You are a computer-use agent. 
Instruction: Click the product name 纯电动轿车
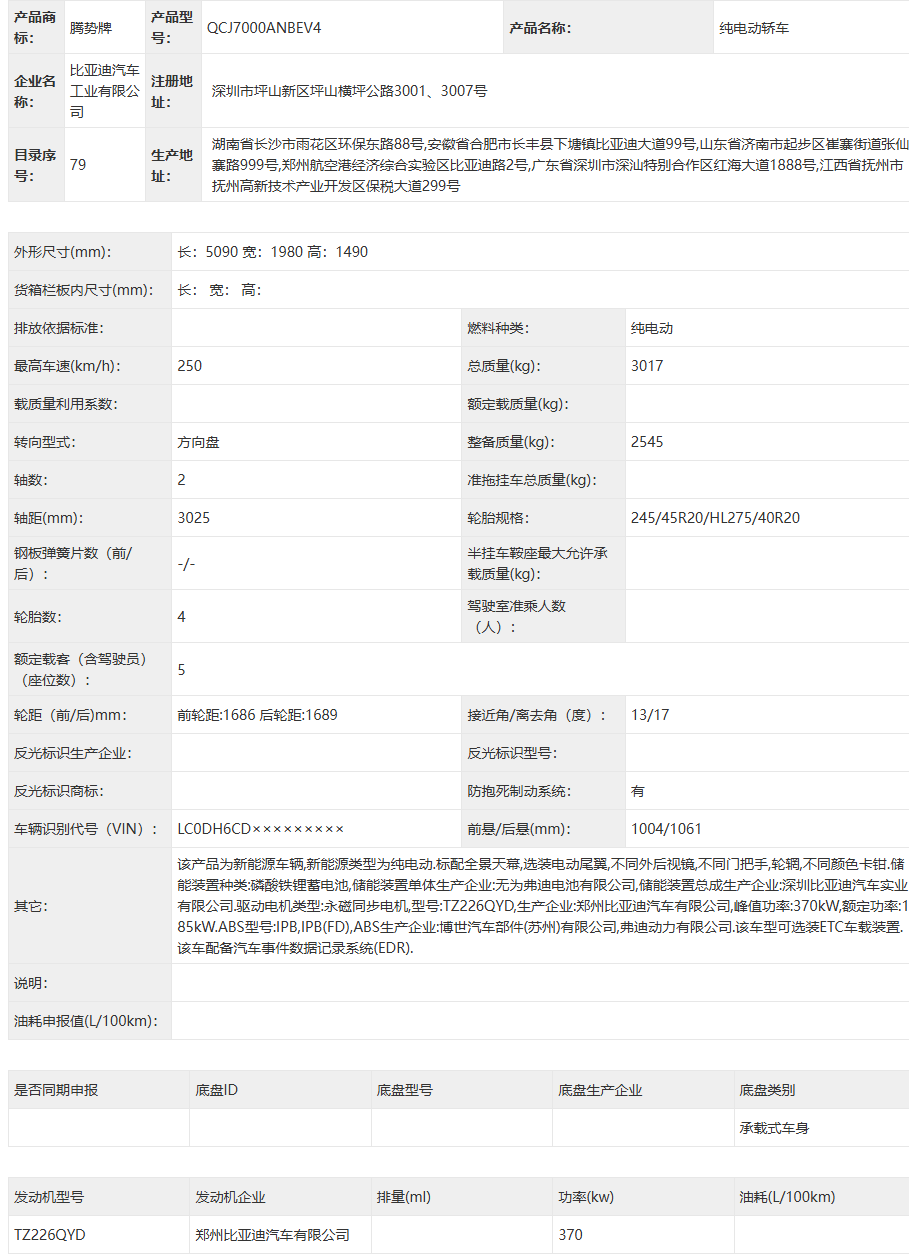point(754,28)
